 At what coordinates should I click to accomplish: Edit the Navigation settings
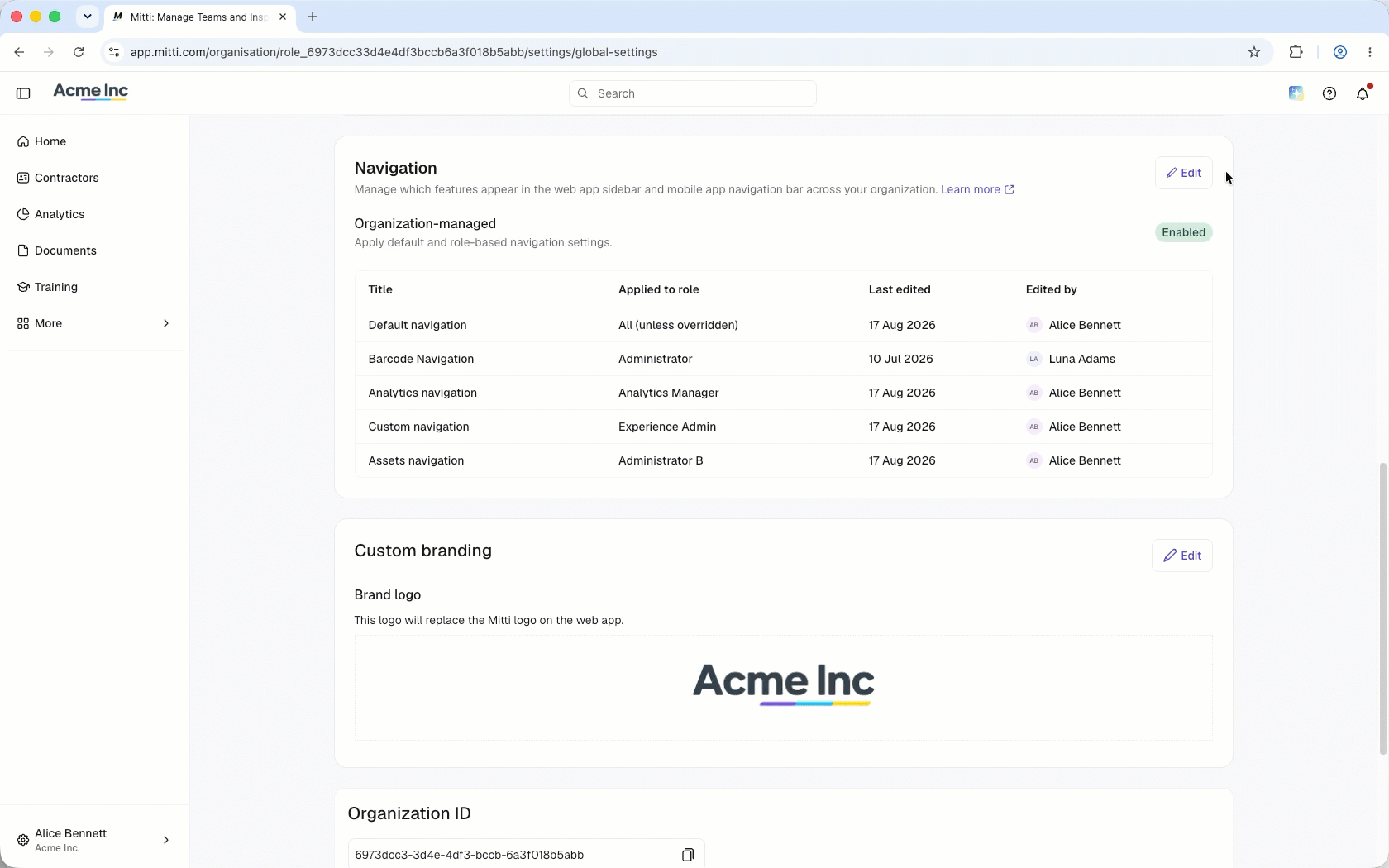tap(1183, 173)
